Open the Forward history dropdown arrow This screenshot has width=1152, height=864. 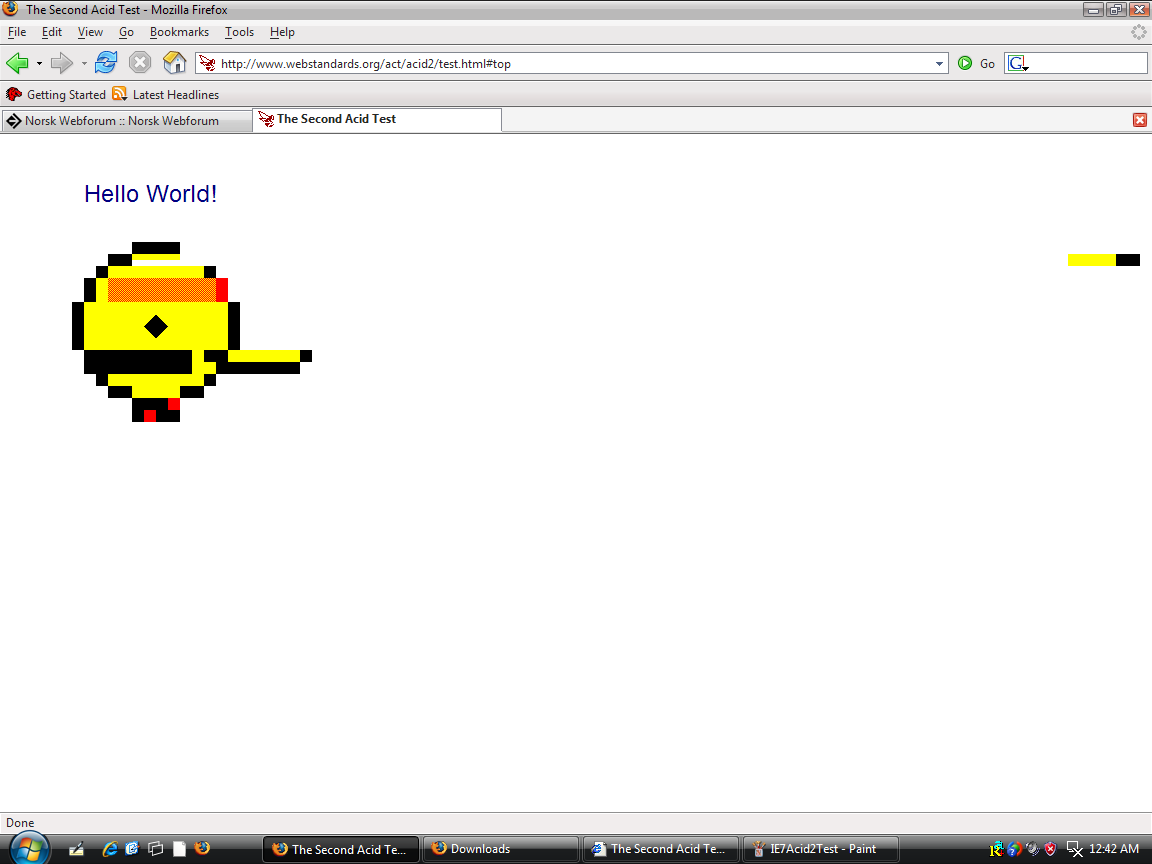pos(84,64)
